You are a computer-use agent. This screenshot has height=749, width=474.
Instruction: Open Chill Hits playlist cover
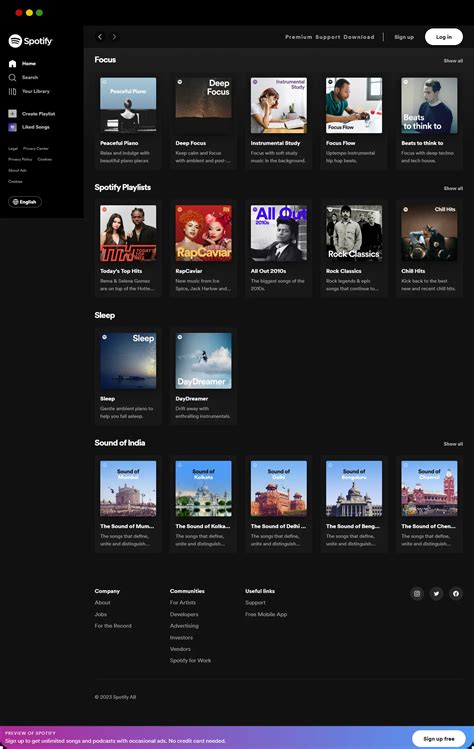tap(429, 233)
